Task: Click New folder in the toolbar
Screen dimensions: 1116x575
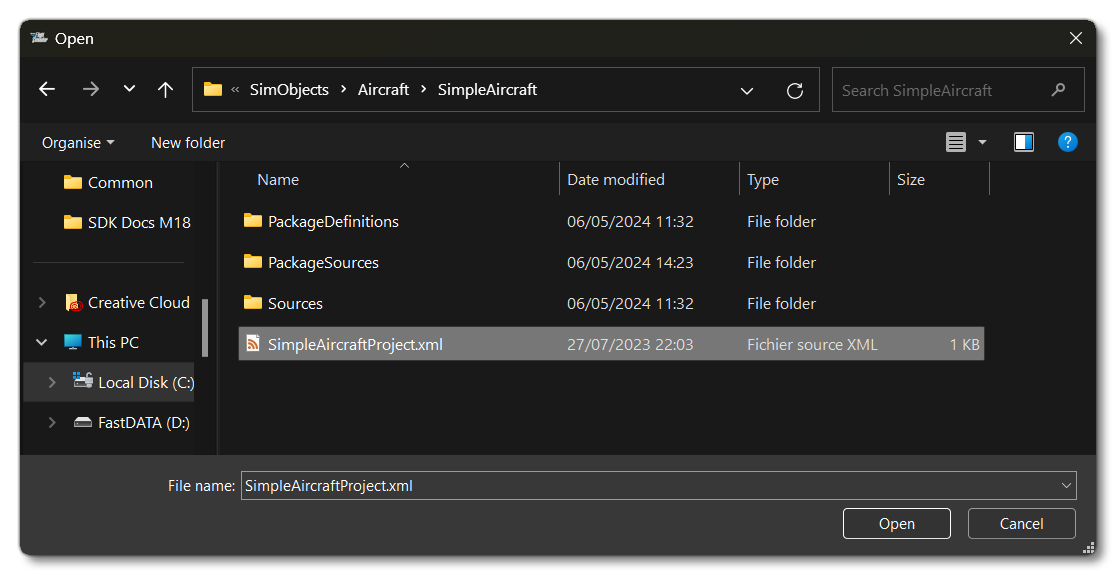Action: click(x=188, y=142)
